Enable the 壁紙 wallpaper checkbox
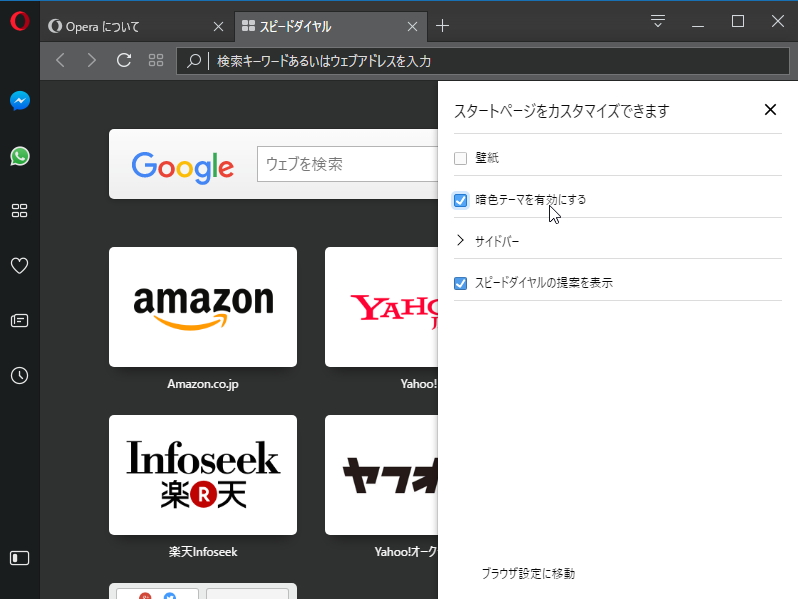Screen dimensions: 798x599 [460, 158]
